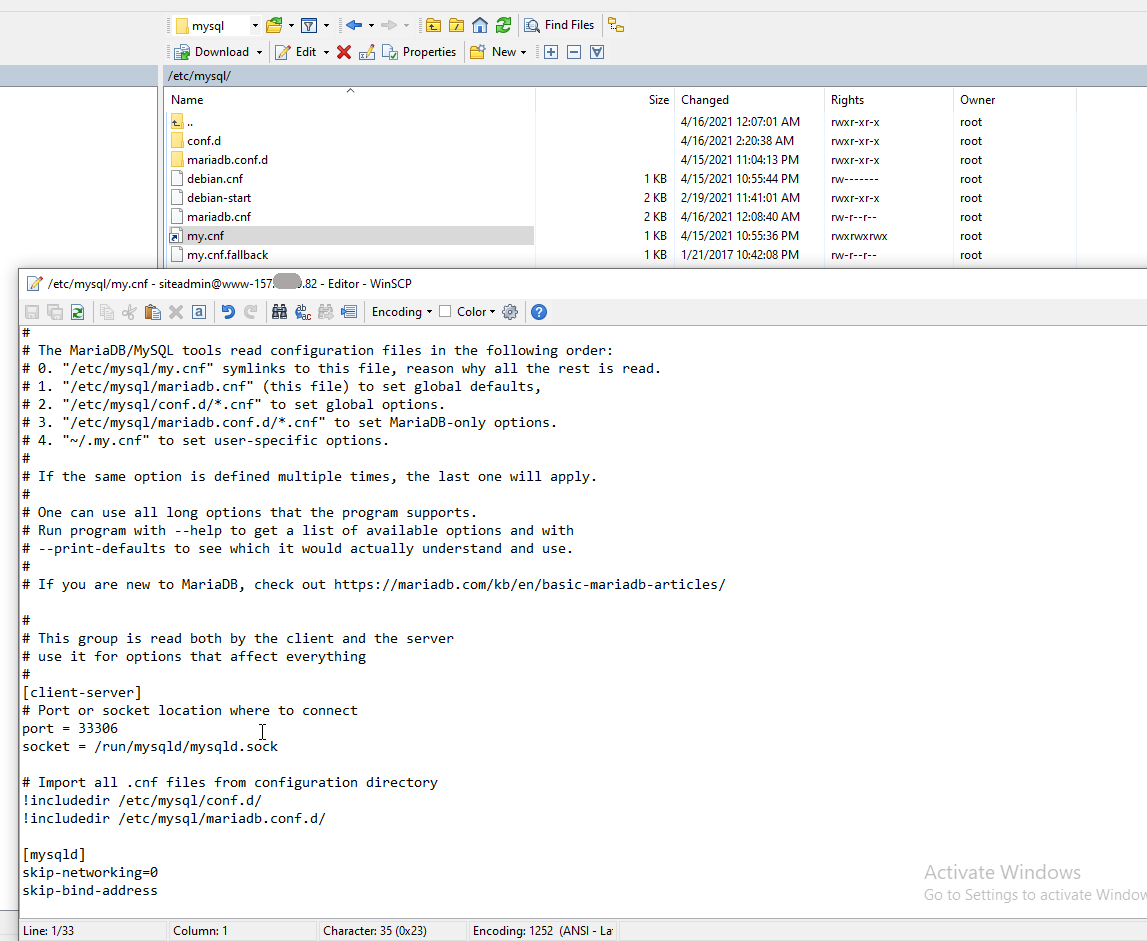
Task: Delete the selected file with the red X
Action: pyautogui.click(x=344, y=52)
